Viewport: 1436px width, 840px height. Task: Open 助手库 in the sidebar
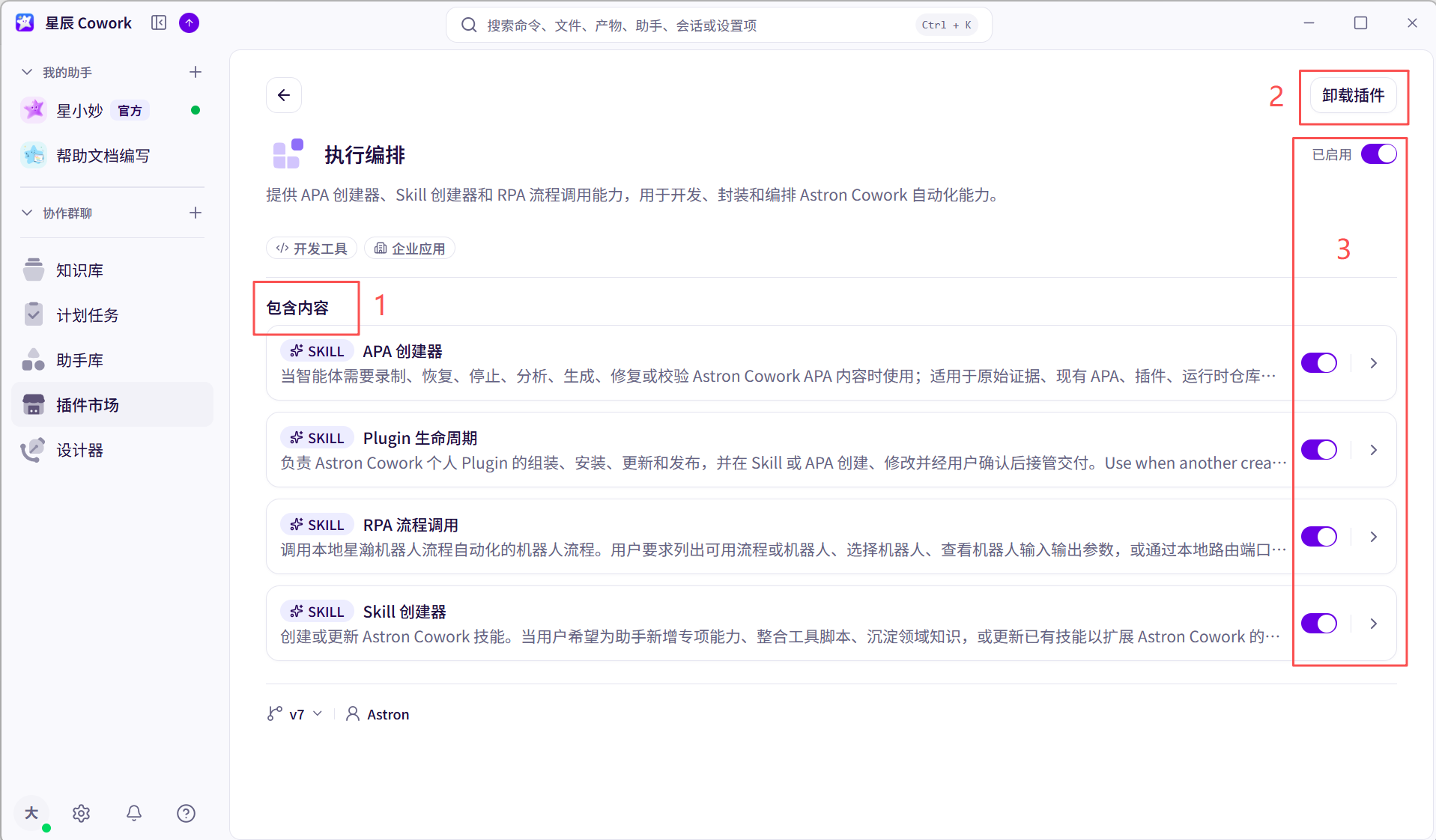pyautogui.click(x=112, y=360)
